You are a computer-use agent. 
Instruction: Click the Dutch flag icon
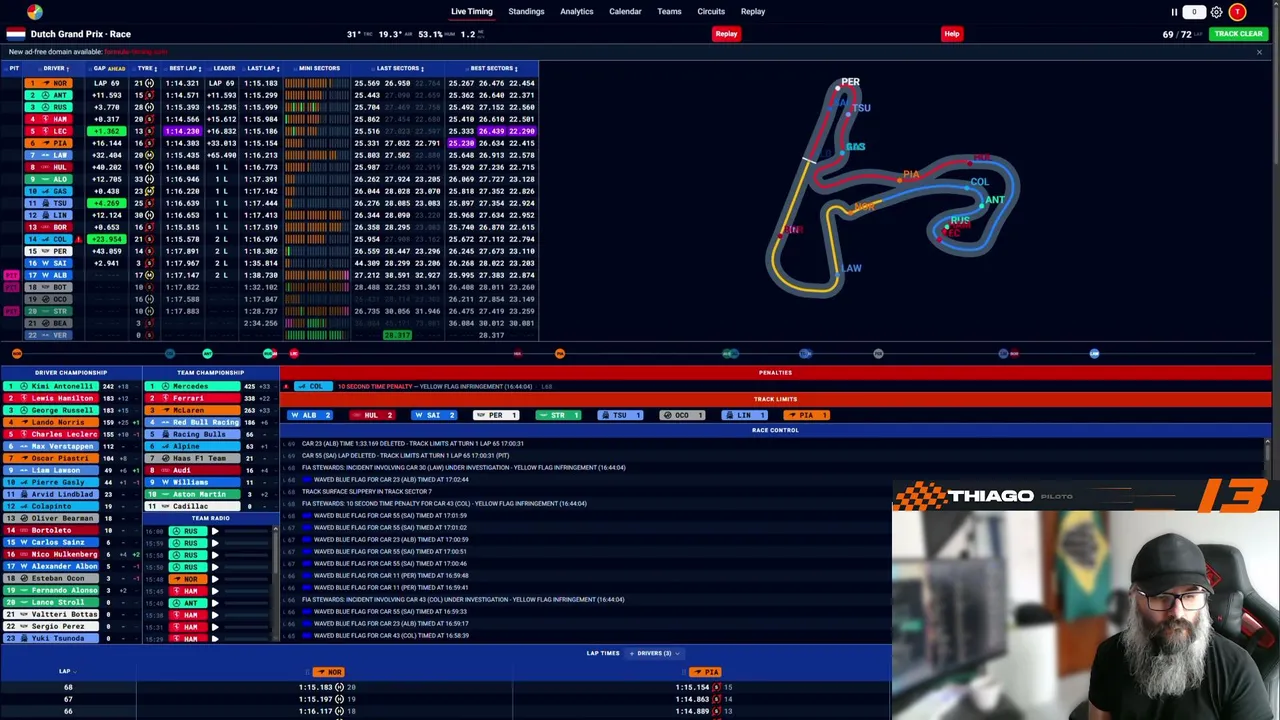[16, 34]
